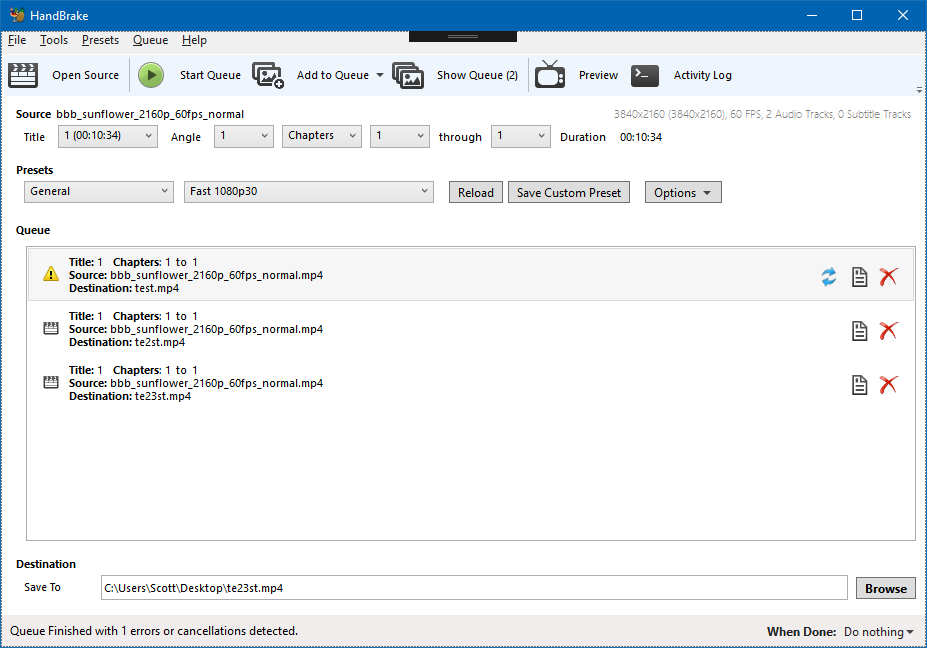Image resolution: width=927 pixels, height=648 pixels.
Task: Expand the Options dropdown button
Action: pos(683,193)
